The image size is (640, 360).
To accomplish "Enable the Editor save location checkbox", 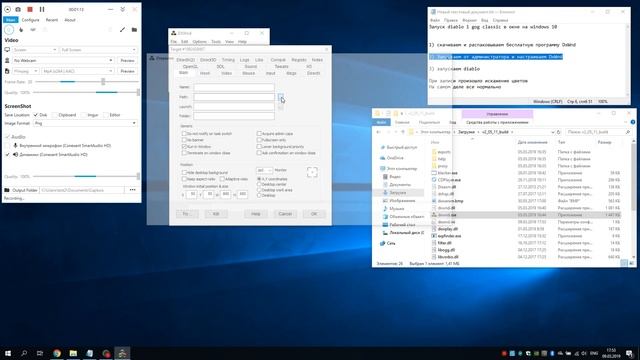I will (106, 115).
